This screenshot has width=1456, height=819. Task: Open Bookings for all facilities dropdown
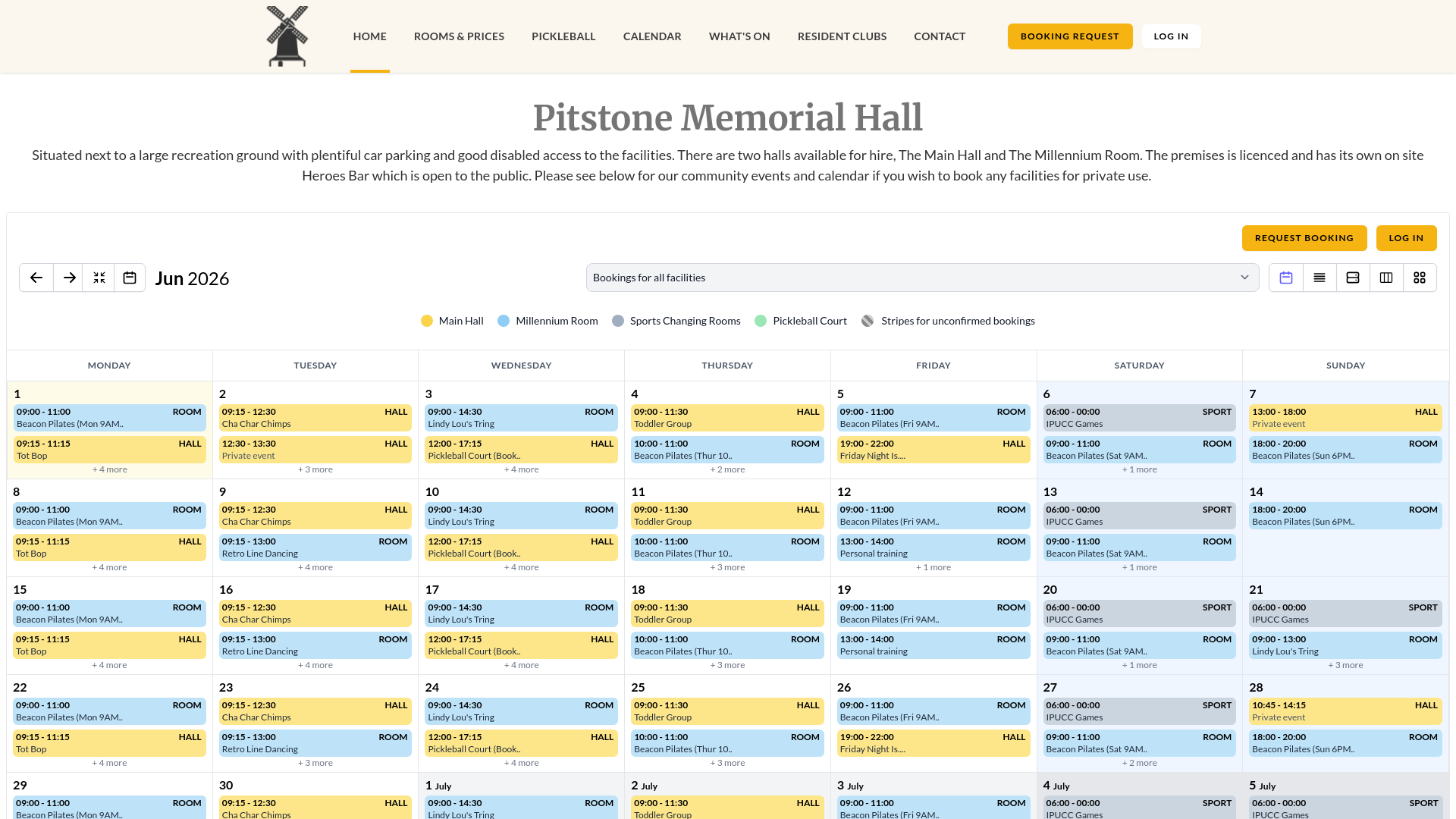point(922,278)
